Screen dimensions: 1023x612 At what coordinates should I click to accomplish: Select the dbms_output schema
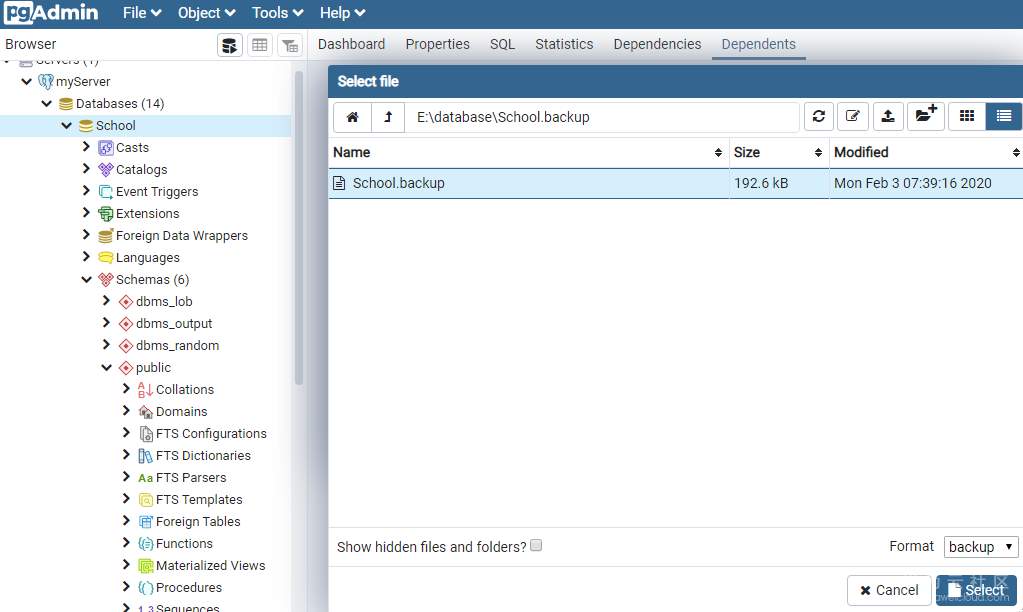[x=174, y=323]
